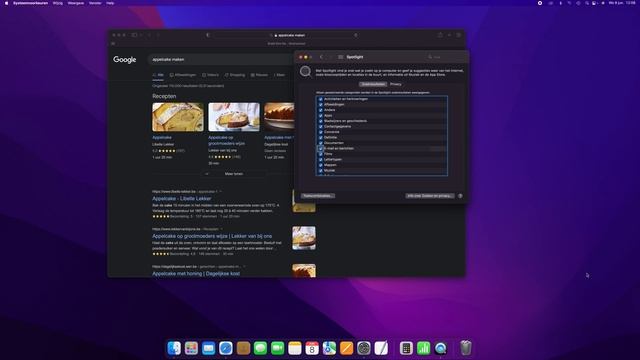Open the Meer dropdown in Google tabs
640x360 pixels.
click(280, 75)
